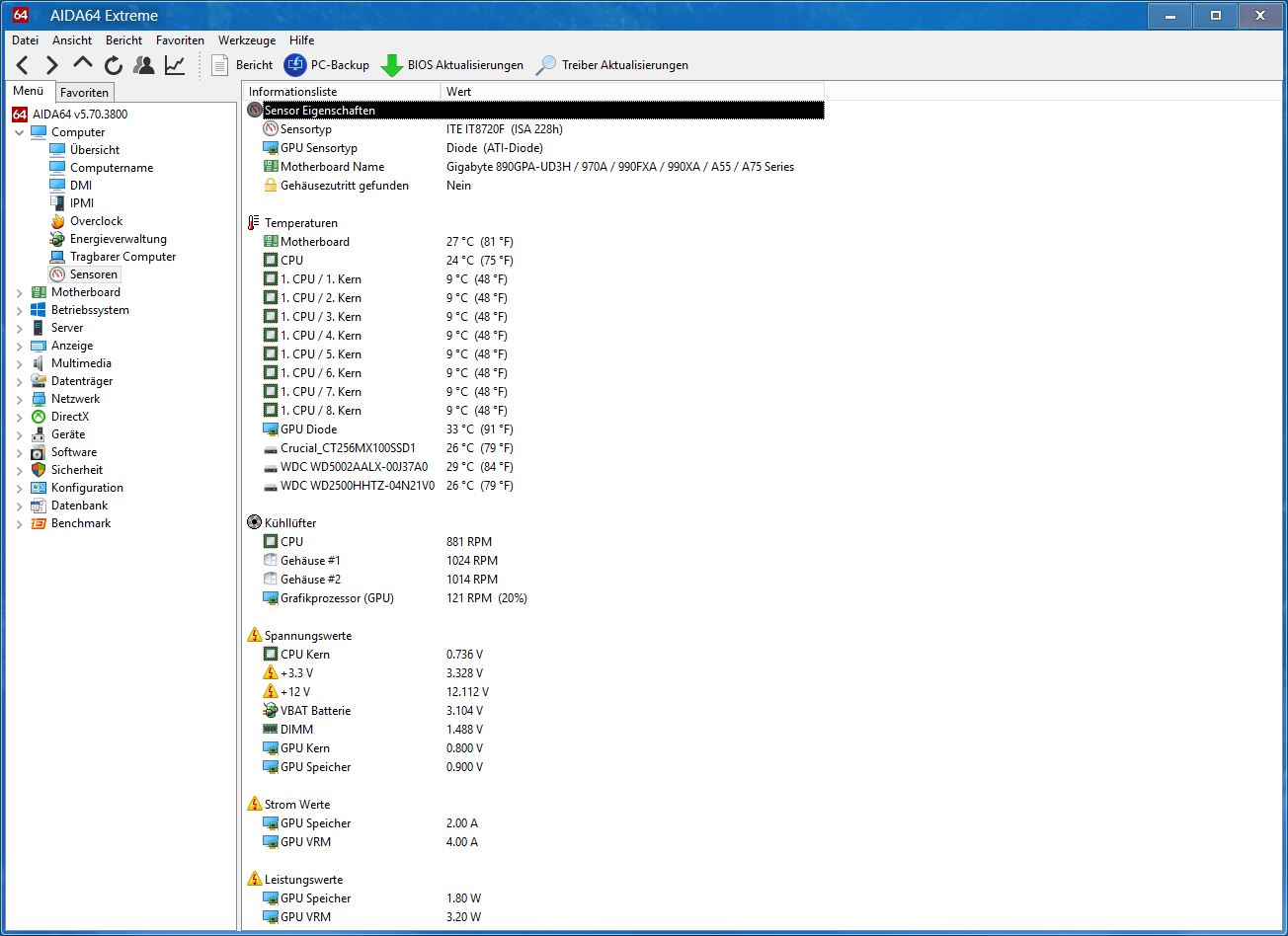Screen dimensions: 1288x936
Task: Click the Strom Werte warning icon
Action: point(254,805)
